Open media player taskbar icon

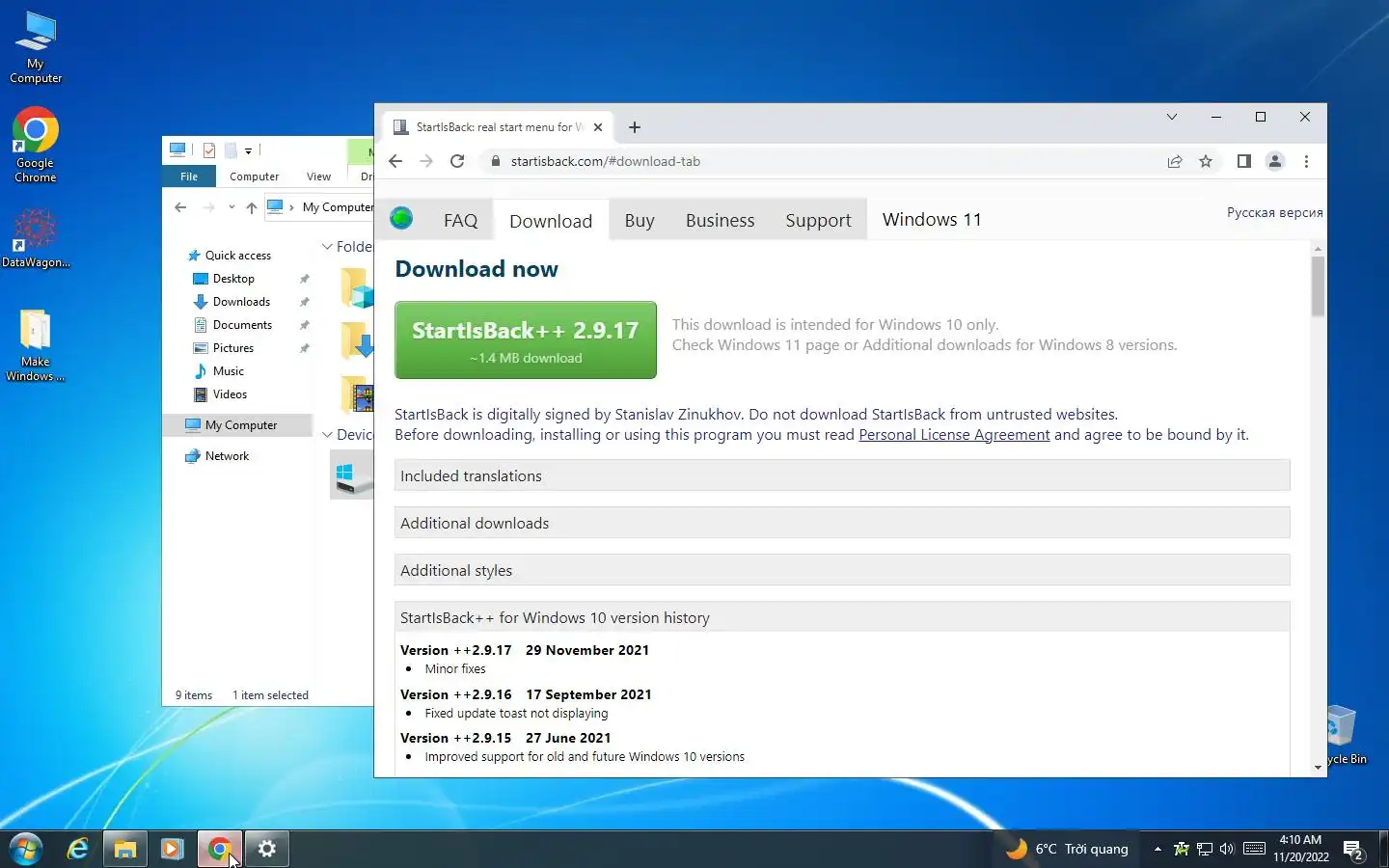coord(172,849)
